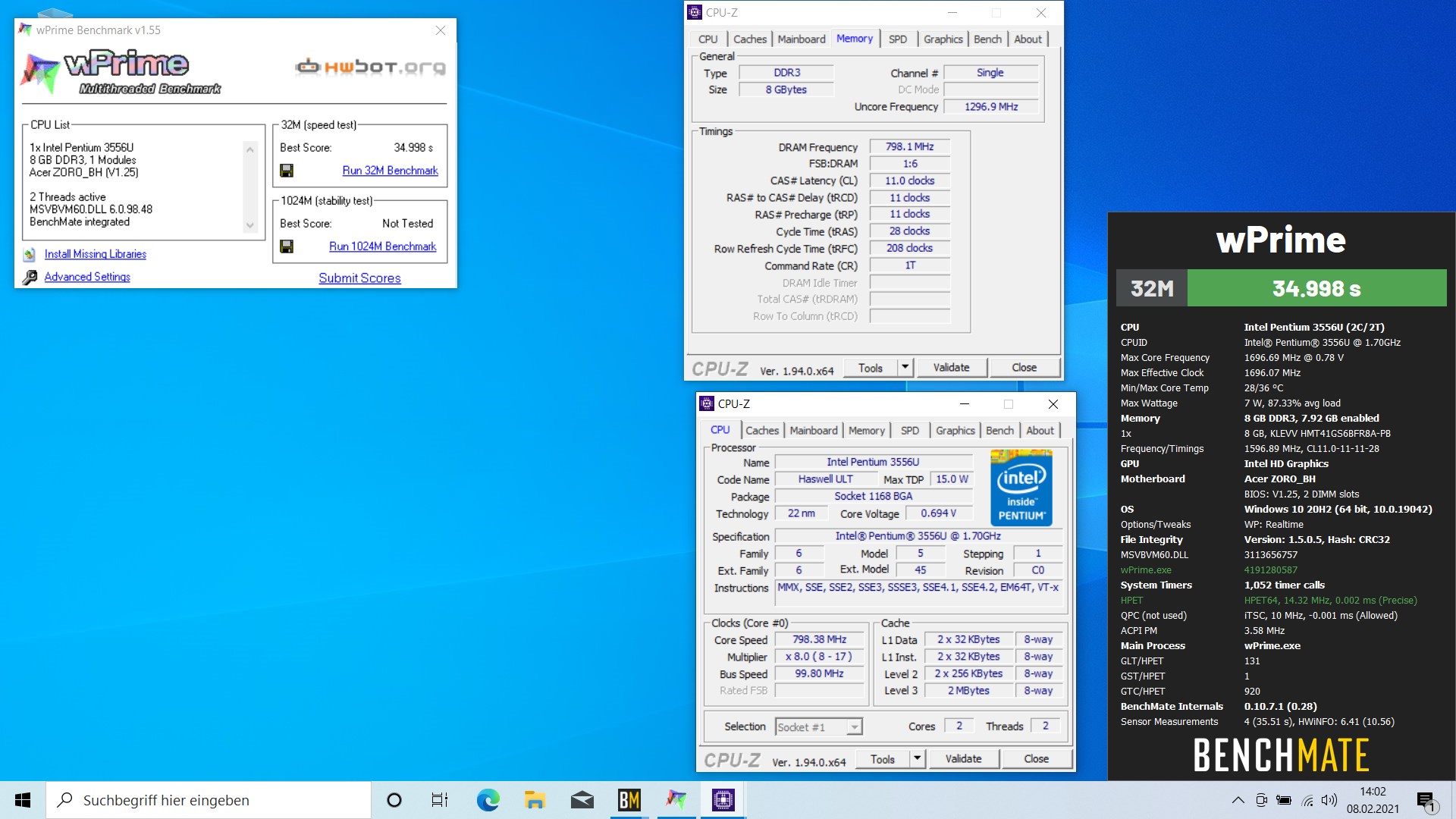The image size is (1456, 819).
Task: Click the wPrime.exe entry in BenchMate panel
Action: point(1209,570)
